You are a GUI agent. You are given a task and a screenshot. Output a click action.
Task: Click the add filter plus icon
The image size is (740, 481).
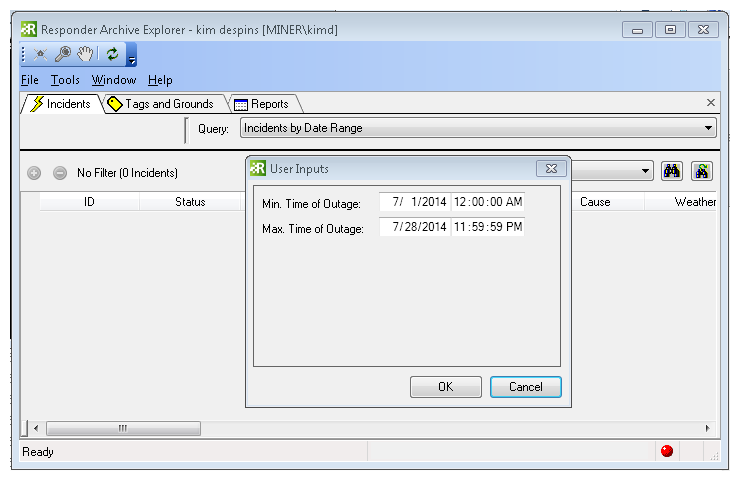(34, 173)
